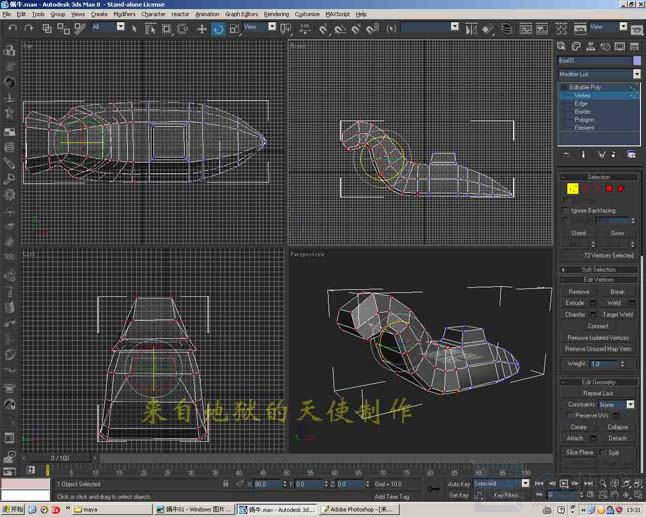
Task: Open Select by Name tool
Action: [150, 28]
